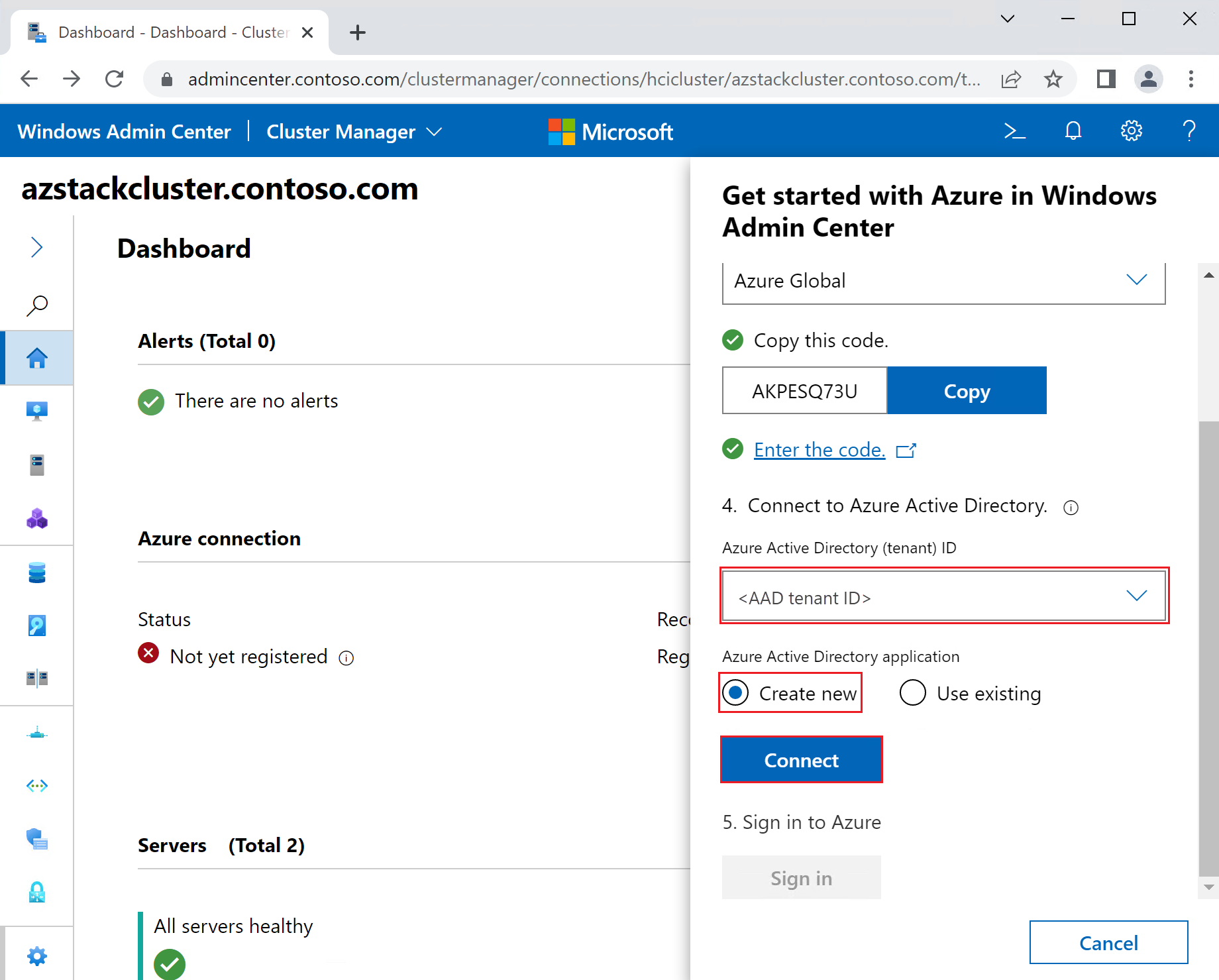Go back with the browser back arrow

[x=29, y=79]
